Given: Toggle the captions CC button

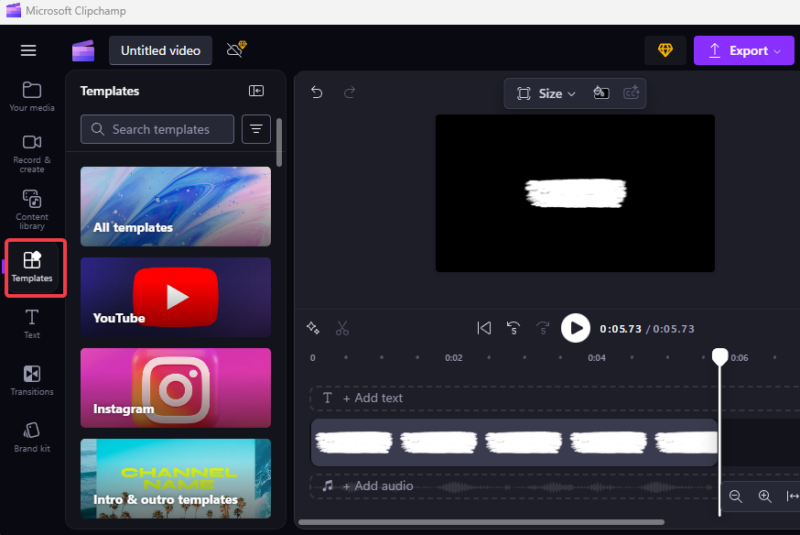Looking at the screenshot, I should tap(631, 93).
